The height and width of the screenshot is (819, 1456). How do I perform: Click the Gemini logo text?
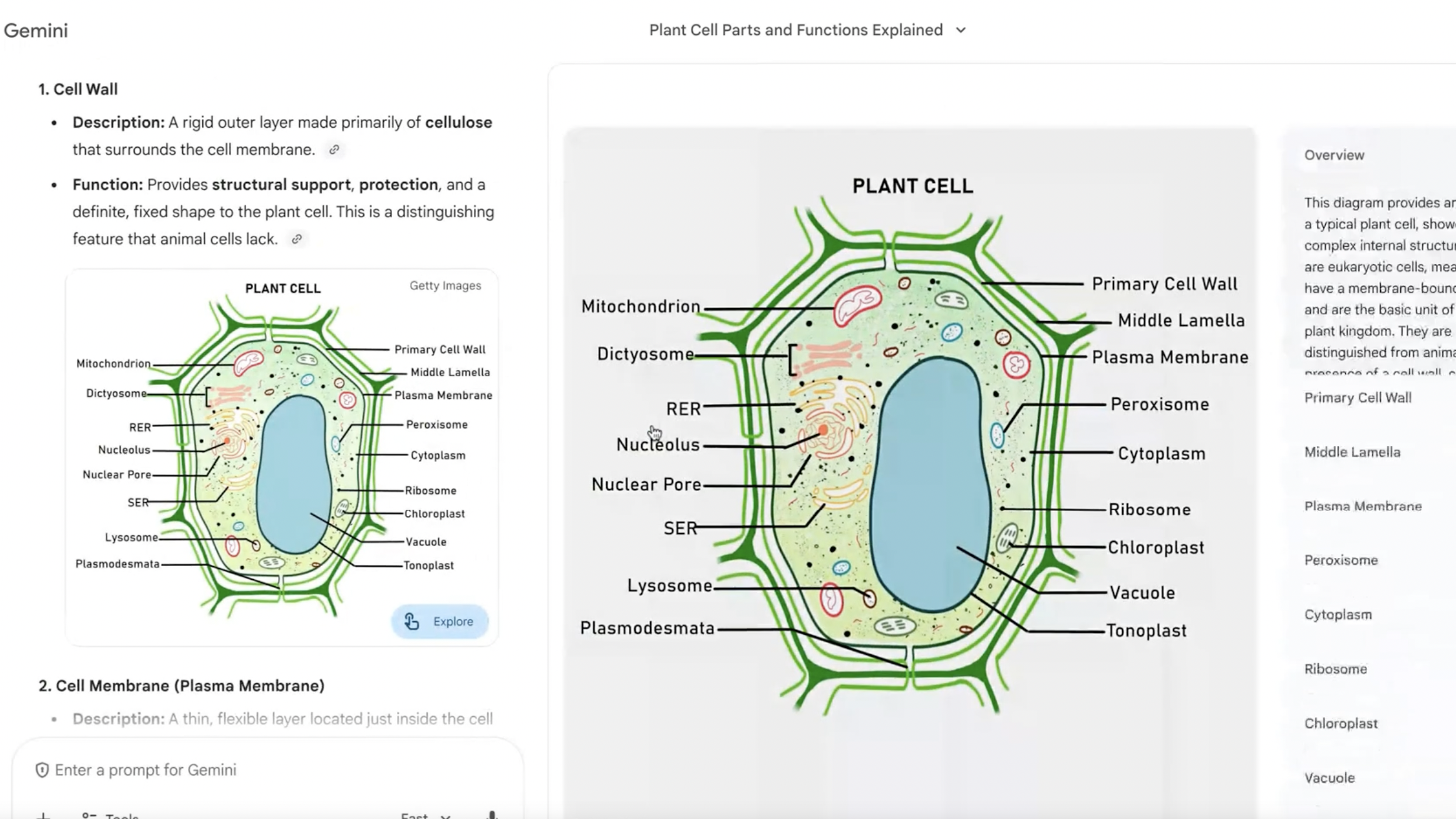(36, 30)
